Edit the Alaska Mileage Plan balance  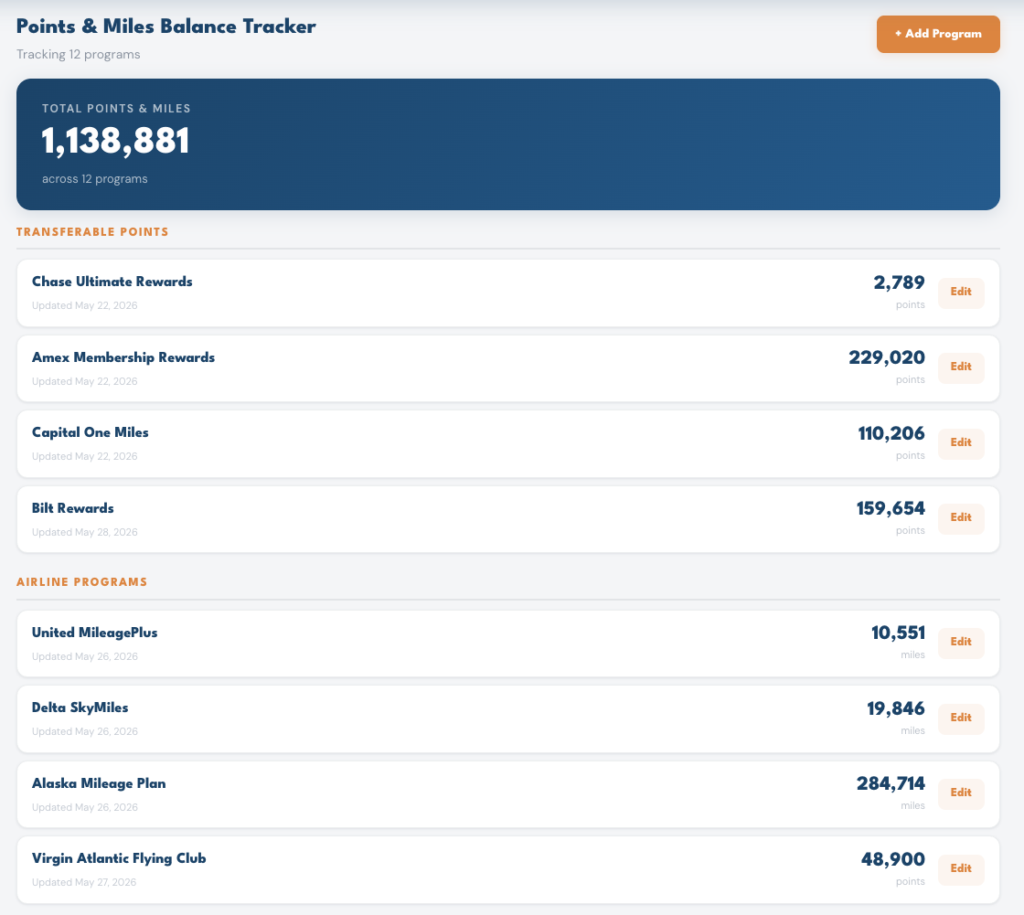[961, 793]
